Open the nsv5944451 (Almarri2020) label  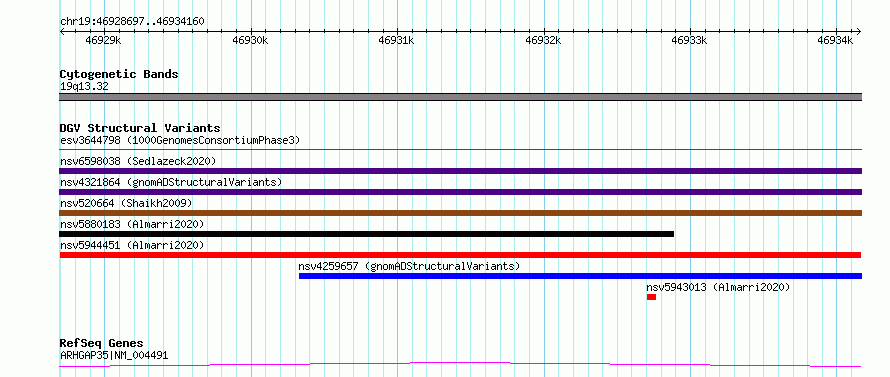tap(132, 245)
